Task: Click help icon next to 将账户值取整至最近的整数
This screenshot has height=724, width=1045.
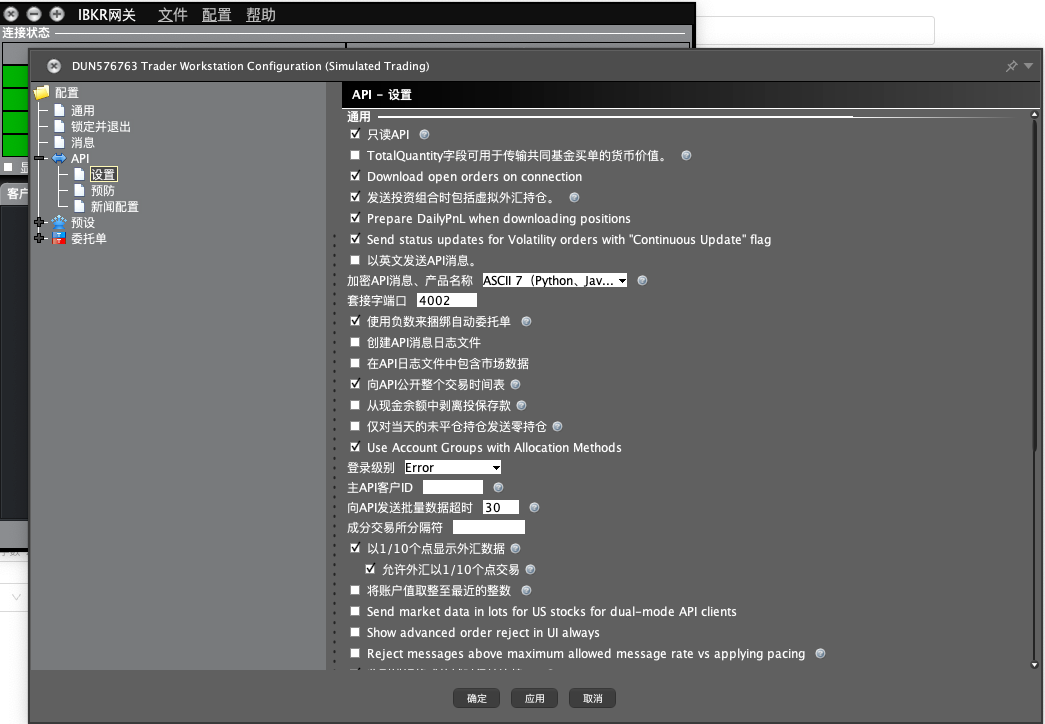Action: tap(526, 590)
